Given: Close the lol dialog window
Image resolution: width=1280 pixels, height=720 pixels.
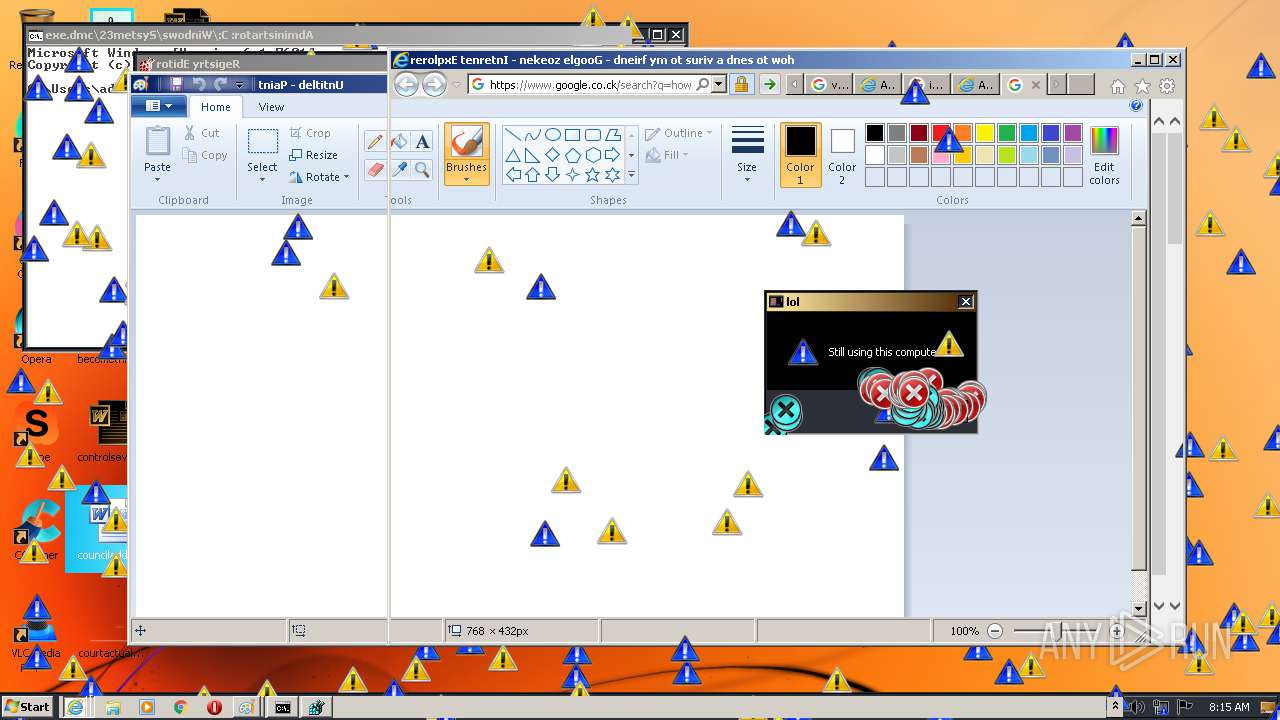Looking at the screenshot, I should coord(966,302).
